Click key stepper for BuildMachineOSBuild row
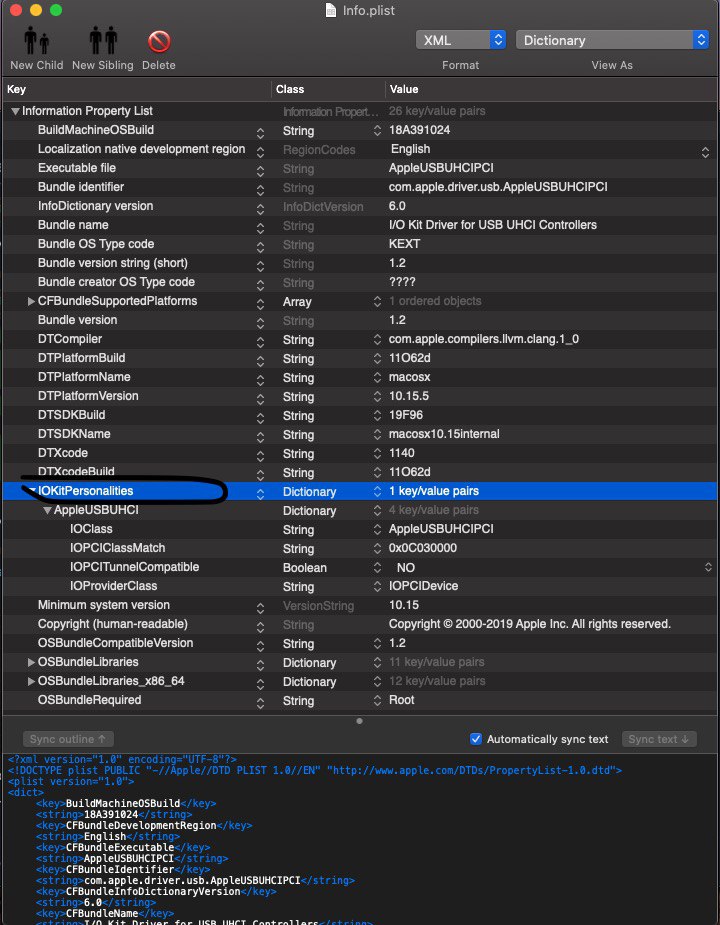 tap(260, 133)
